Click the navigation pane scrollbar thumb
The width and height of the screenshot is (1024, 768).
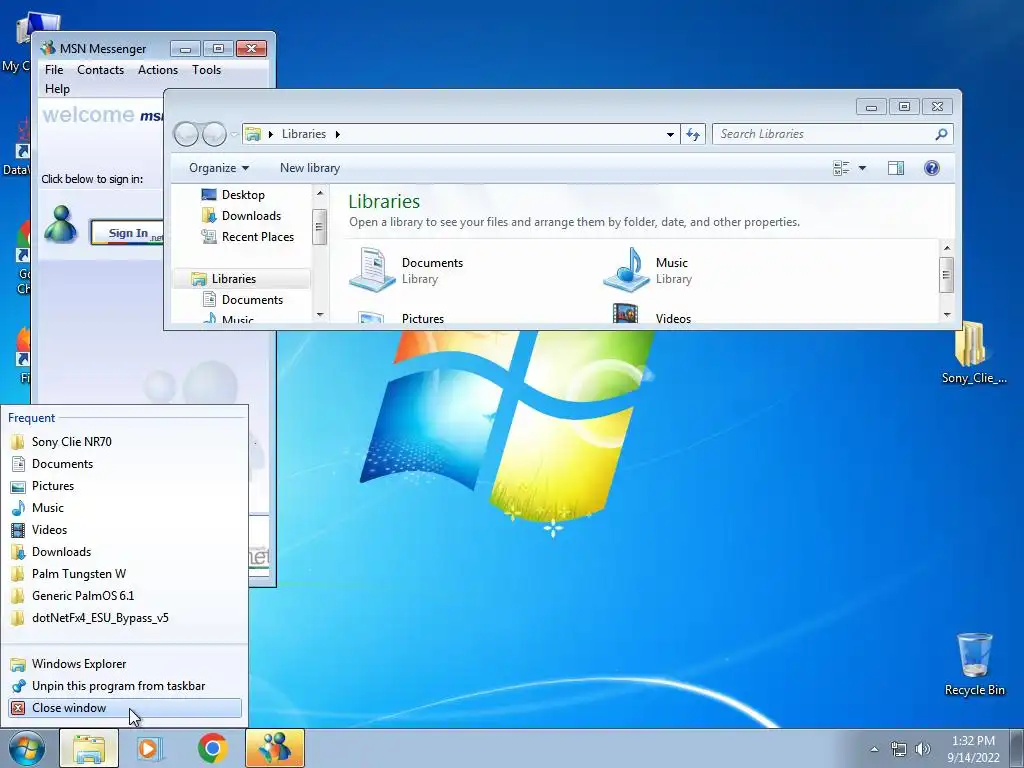(x=319, y=227)
